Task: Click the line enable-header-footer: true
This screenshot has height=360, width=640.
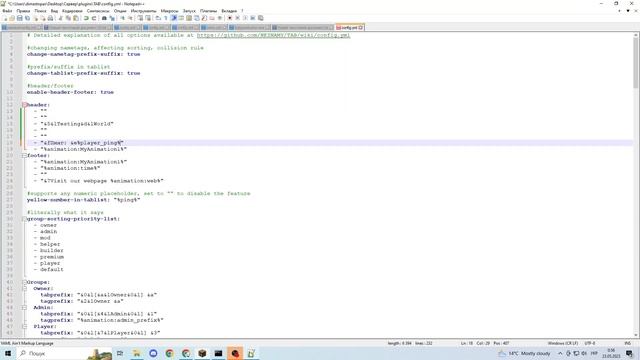Action: [70, 92]
